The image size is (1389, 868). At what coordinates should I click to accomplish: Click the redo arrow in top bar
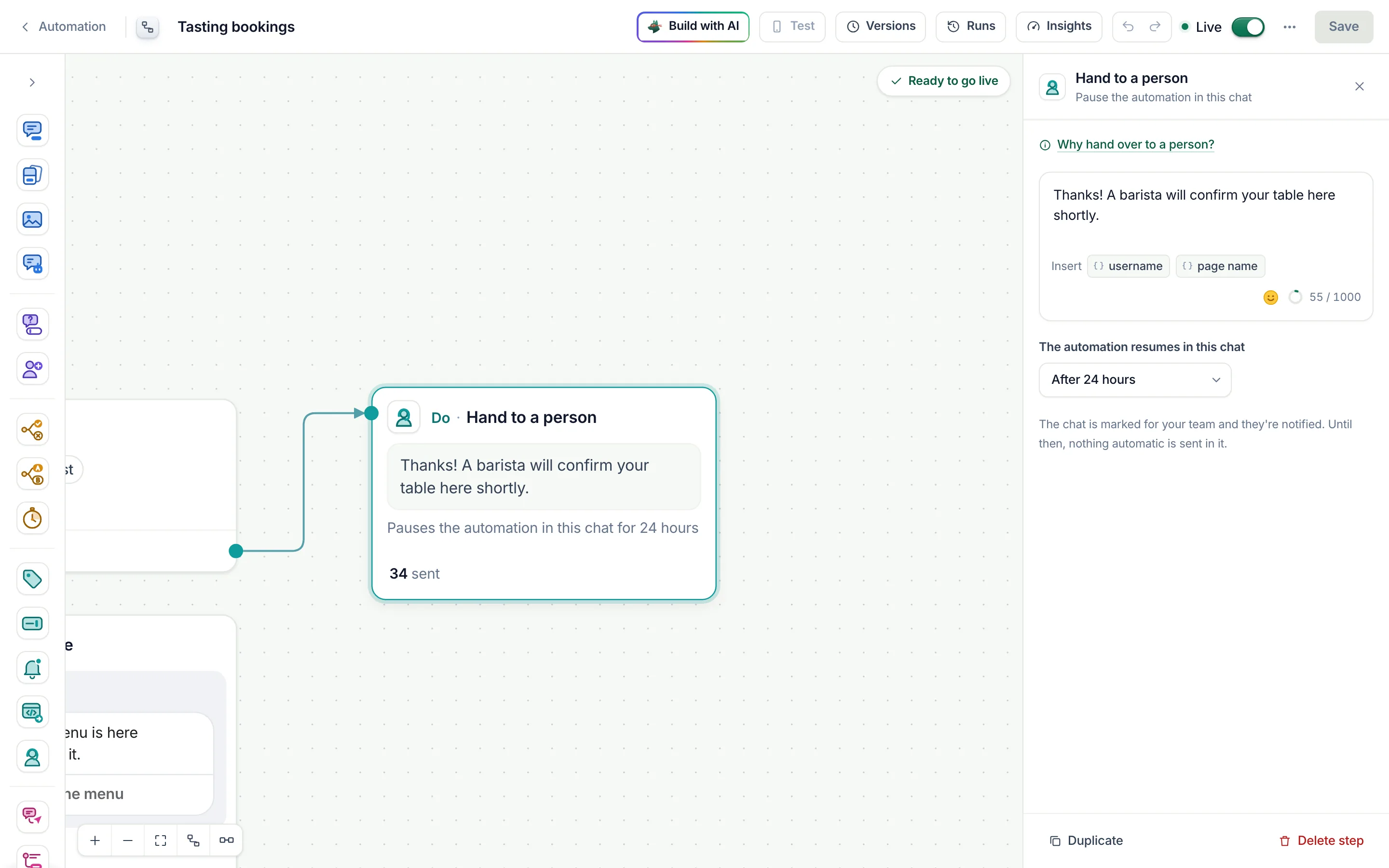[x=1155, y=27]
